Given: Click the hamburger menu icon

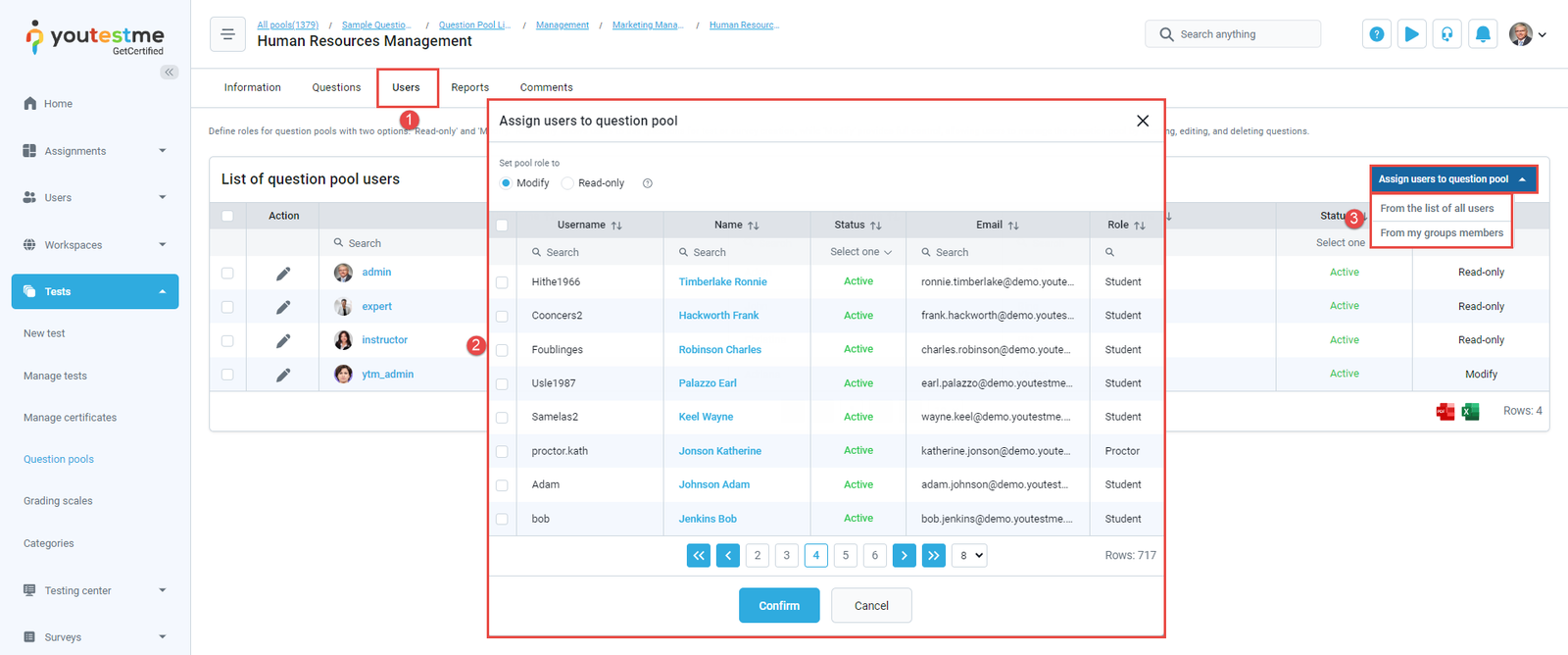Looking at the screenshot, I should 227,34.
